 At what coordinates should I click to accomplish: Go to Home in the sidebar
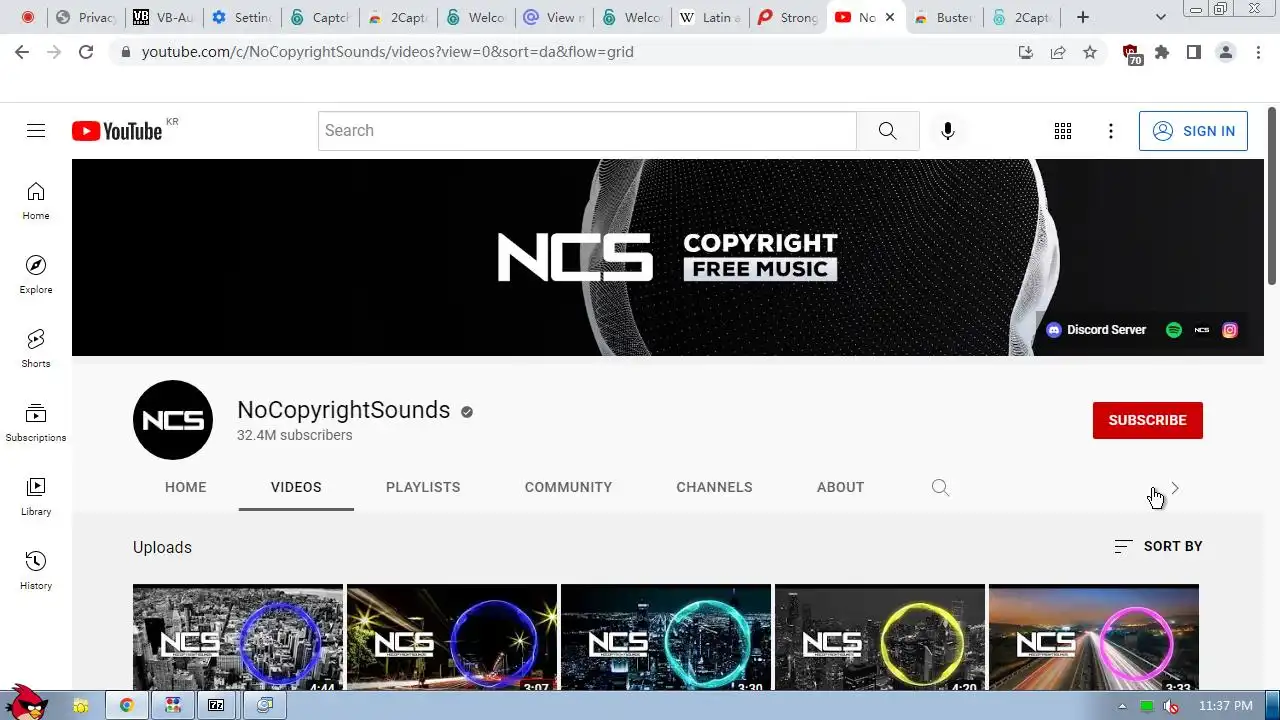(36, 201)
